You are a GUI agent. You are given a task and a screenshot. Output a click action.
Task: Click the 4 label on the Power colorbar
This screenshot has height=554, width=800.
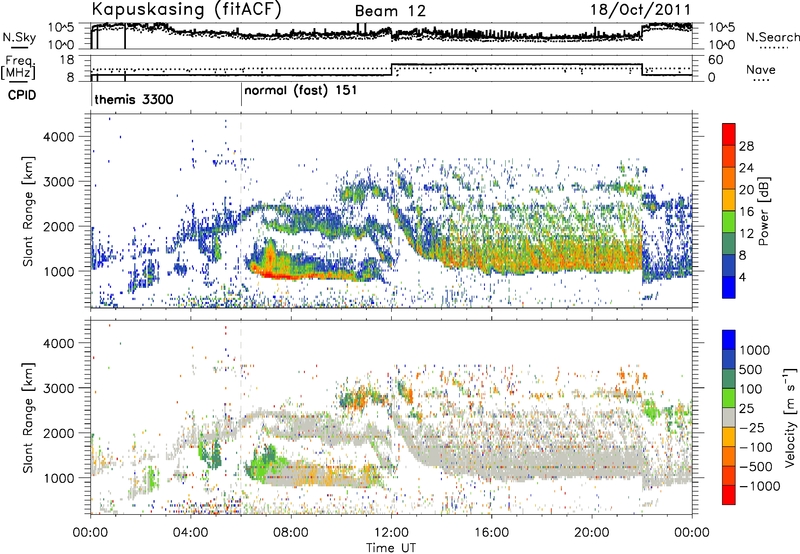point(743,278)
